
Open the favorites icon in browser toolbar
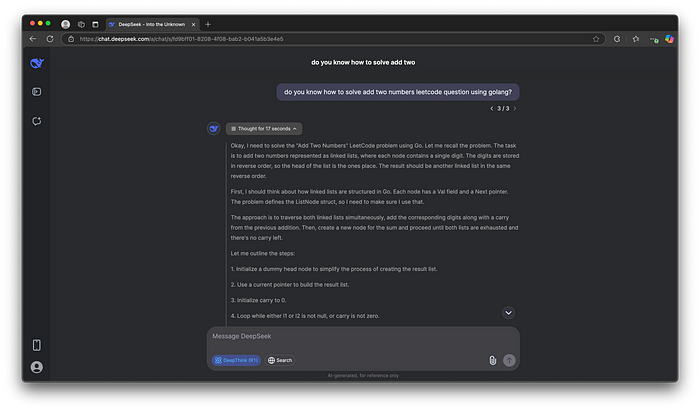click(x=636, y=39)
